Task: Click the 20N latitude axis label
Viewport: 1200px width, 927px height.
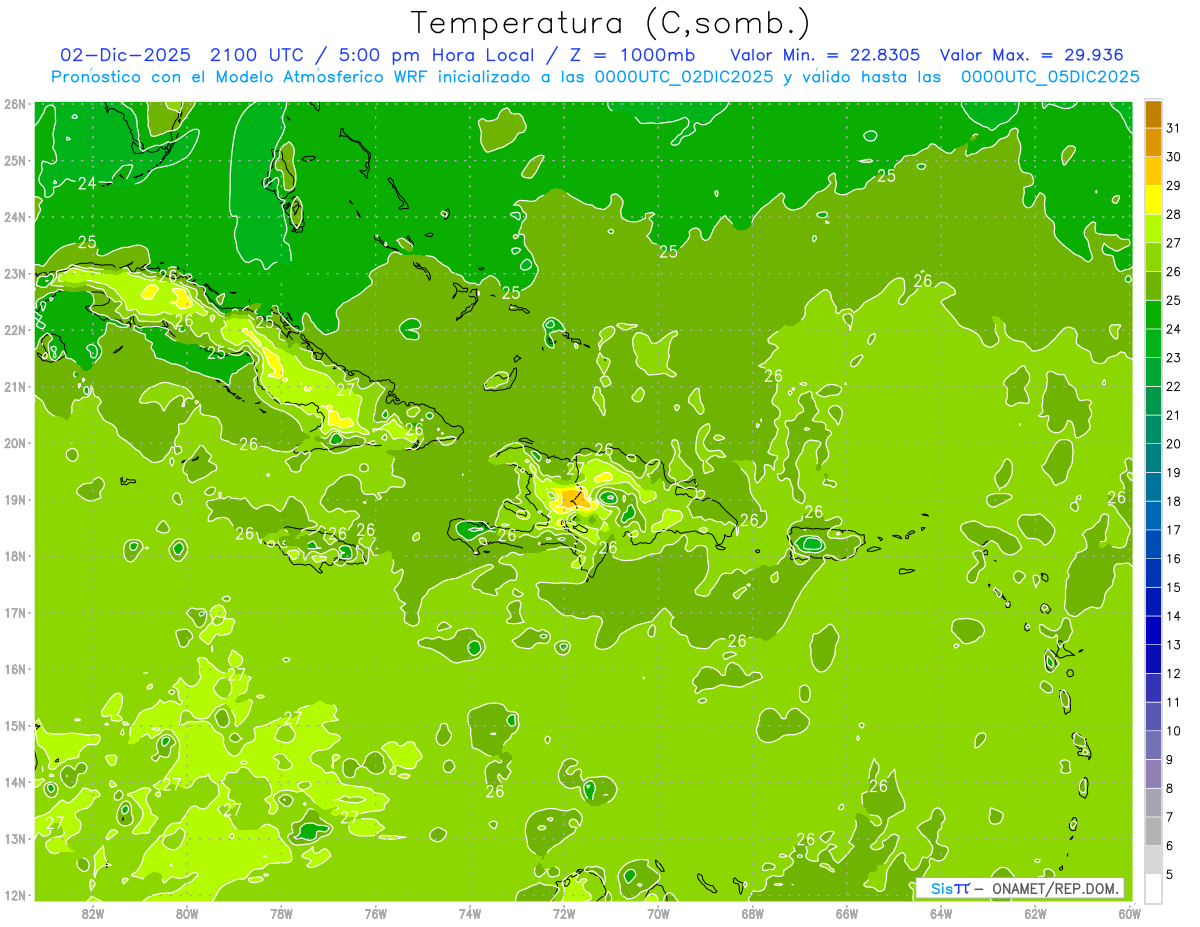Action: (14, 443)
